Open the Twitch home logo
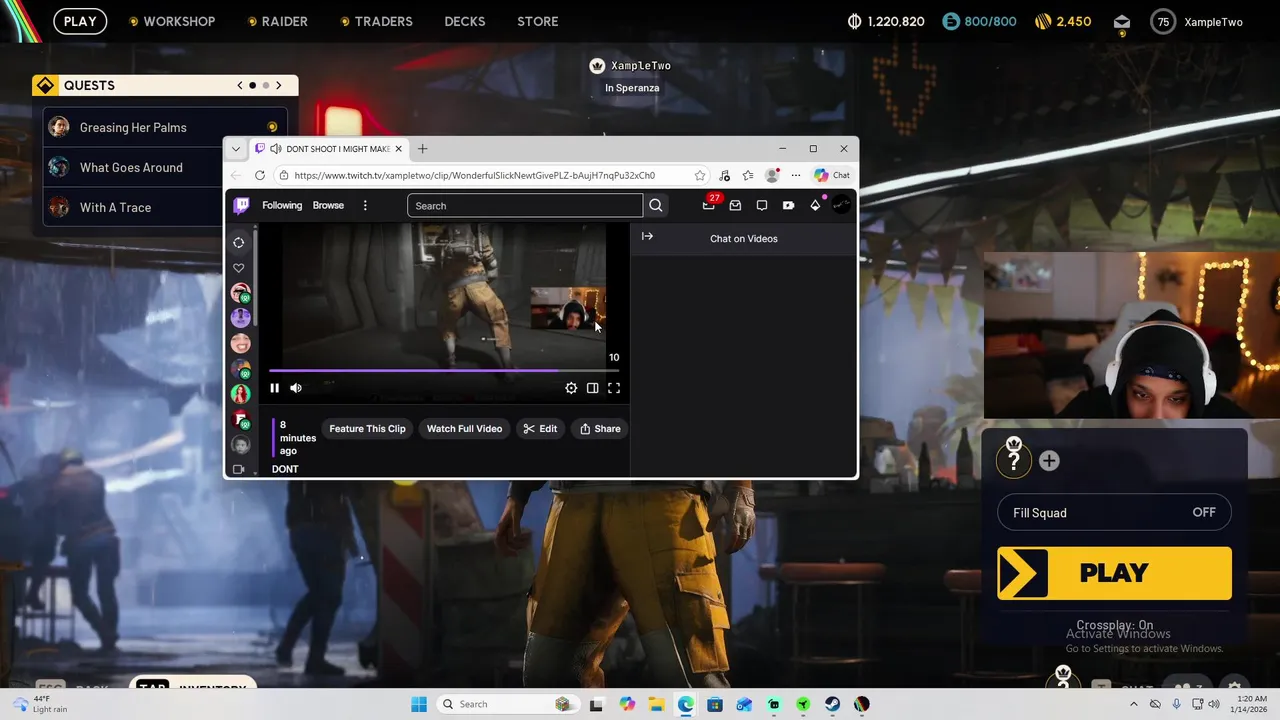The height and width of the screenshot is (720, 1280). coord(241,205)
